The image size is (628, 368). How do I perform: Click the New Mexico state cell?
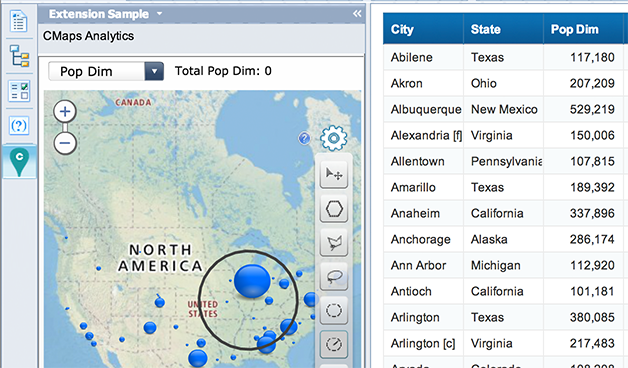[x=503, y=109]
